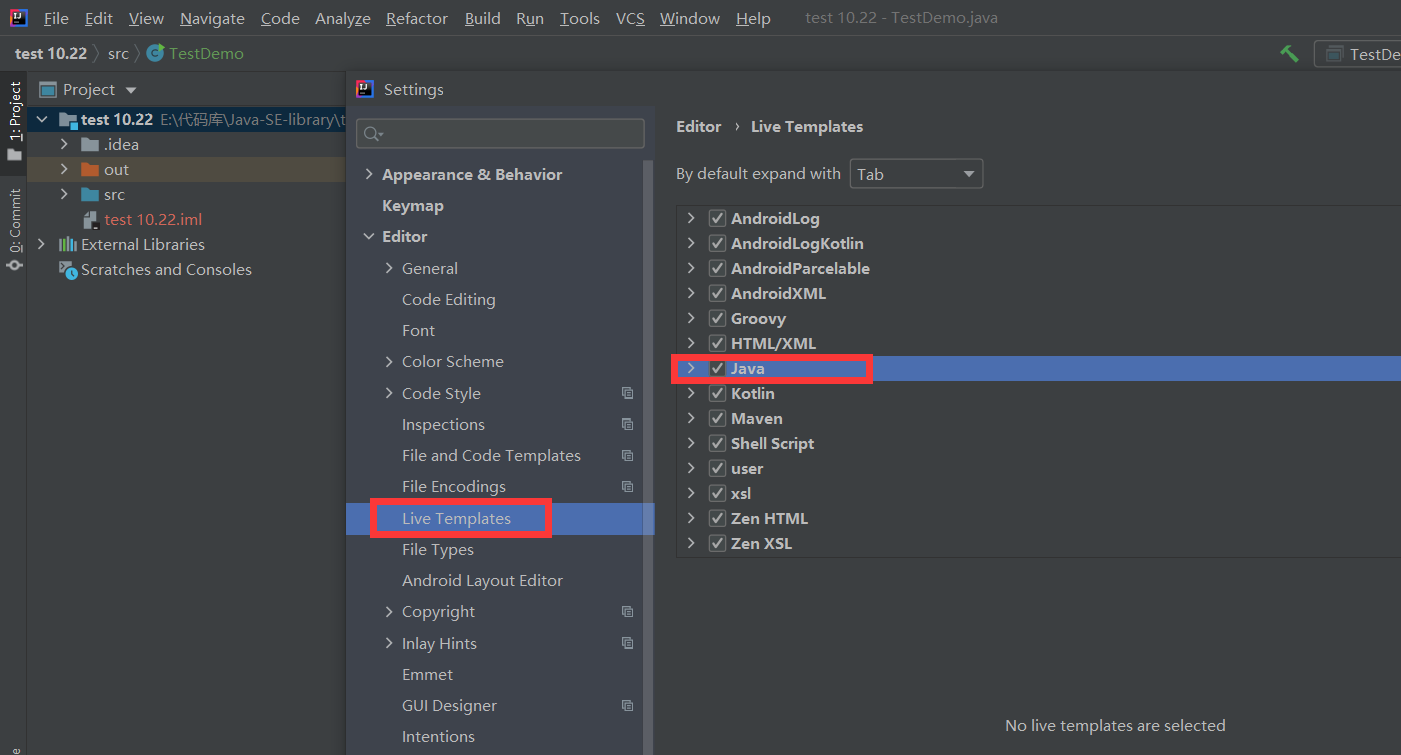
Task: Click project-level icon beside GUI Designer
Action: click(627, 705)
